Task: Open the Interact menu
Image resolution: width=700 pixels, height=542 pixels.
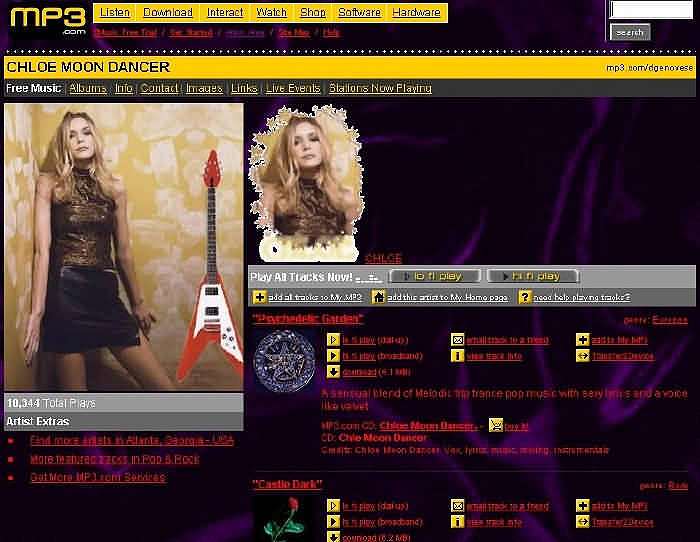Action: coord(225,13)
